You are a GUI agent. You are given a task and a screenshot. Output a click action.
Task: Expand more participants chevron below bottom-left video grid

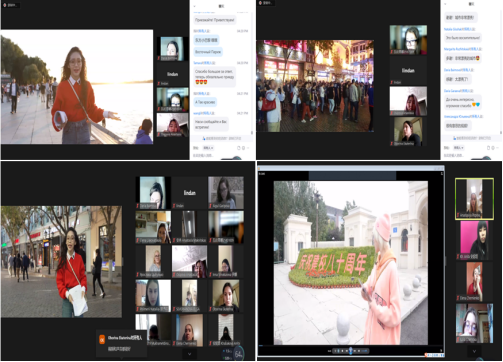189,354
